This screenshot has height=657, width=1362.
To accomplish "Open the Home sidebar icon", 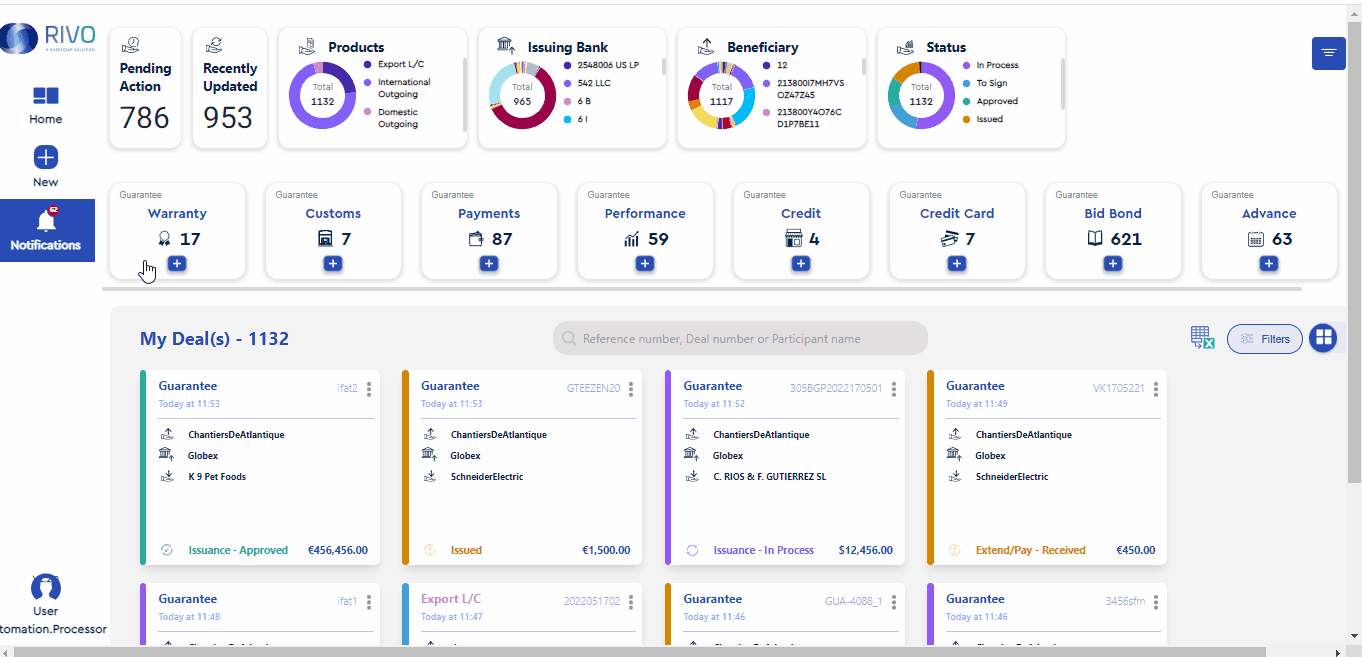I will point(46,96).
